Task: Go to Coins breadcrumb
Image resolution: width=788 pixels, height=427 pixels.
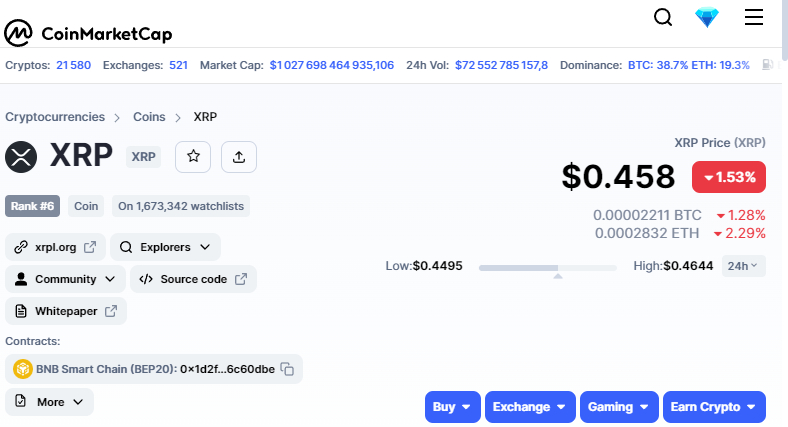Action: 149,117
